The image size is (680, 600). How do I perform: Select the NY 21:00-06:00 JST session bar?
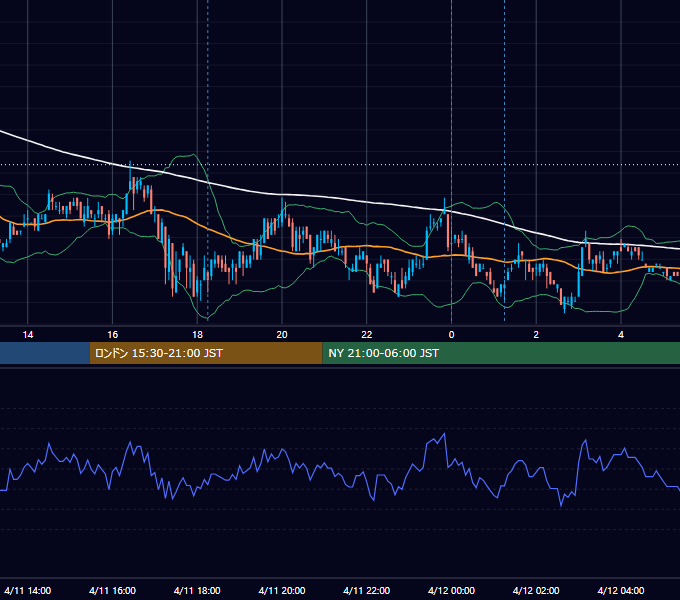point(501,353)
